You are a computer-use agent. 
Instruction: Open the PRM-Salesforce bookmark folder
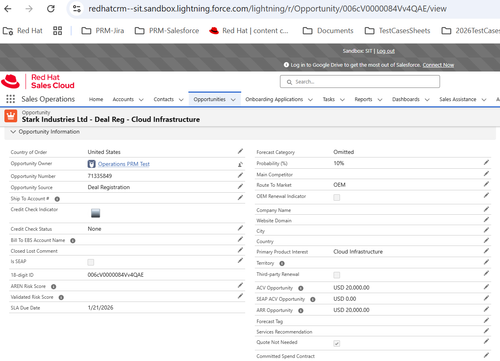[167, 31]
